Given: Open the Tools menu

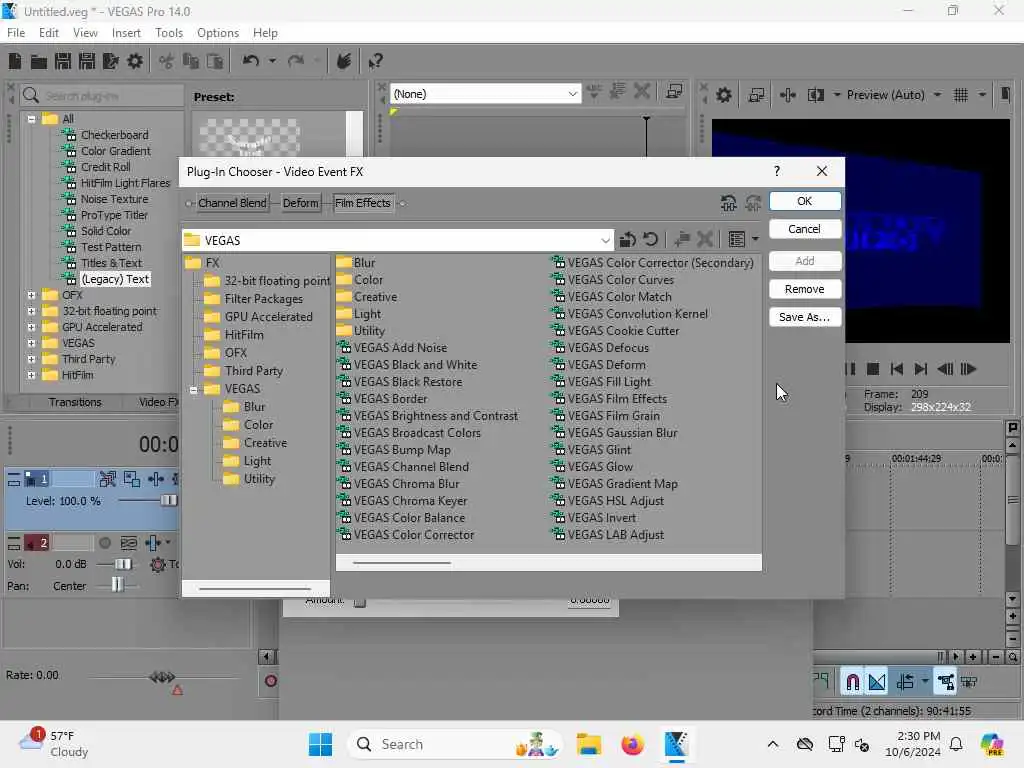Looking at the screenshot, I should (169, 33).
